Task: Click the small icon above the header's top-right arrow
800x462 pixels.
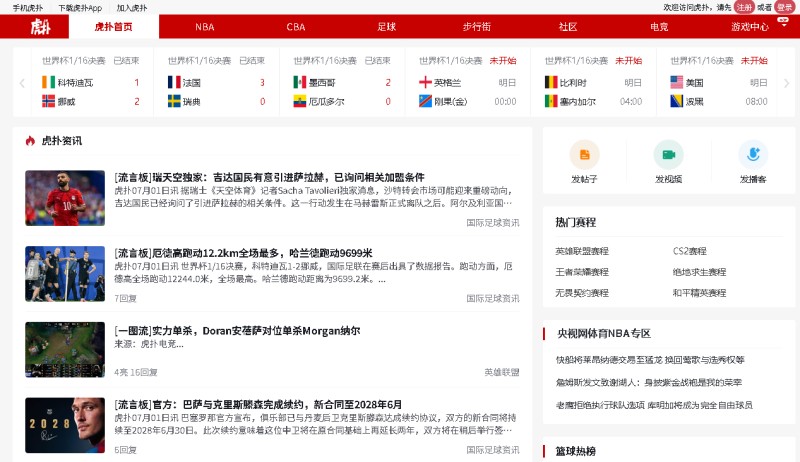Action: (x=783, y=19)
